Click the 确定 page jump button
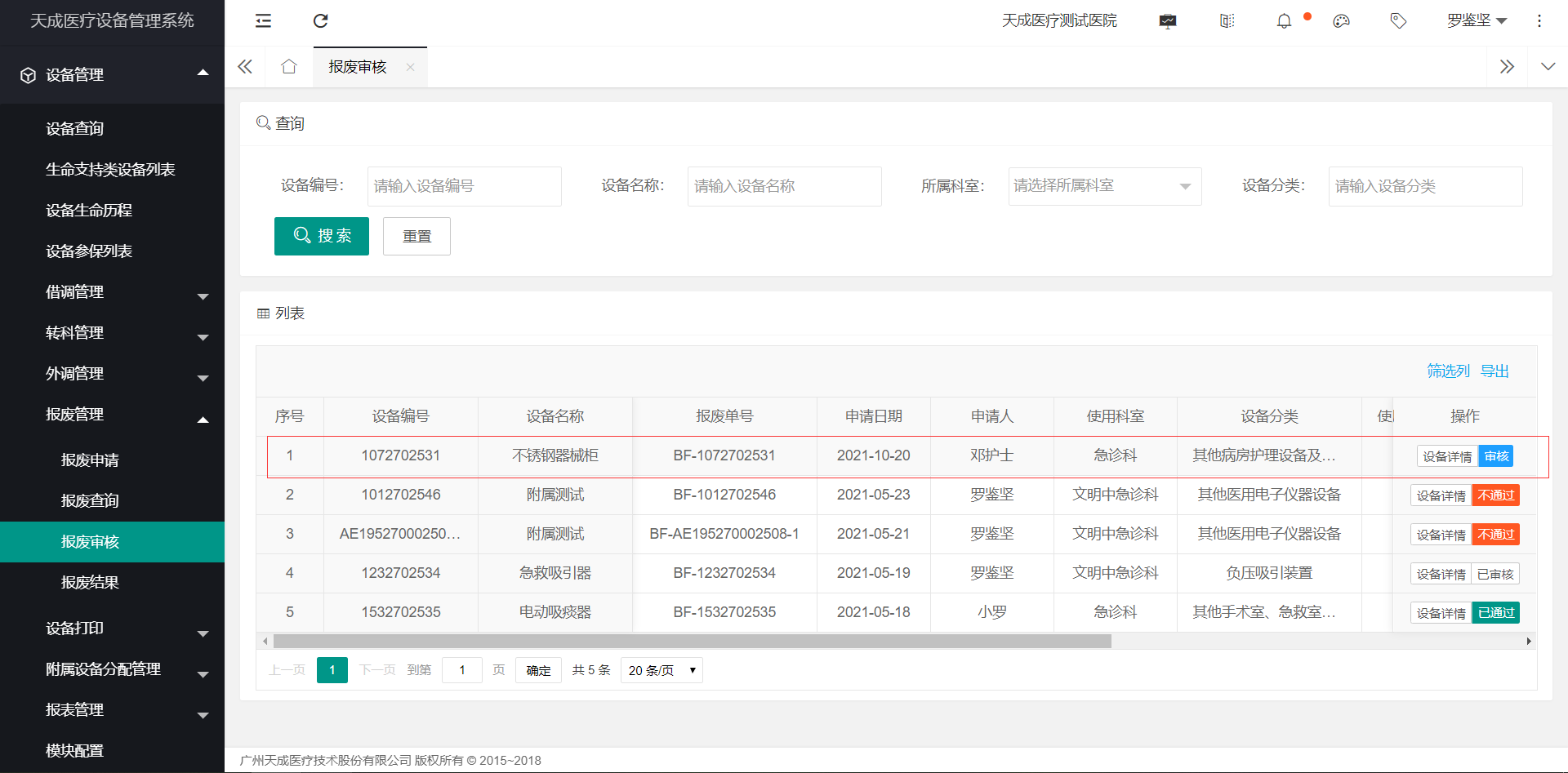 538,670
